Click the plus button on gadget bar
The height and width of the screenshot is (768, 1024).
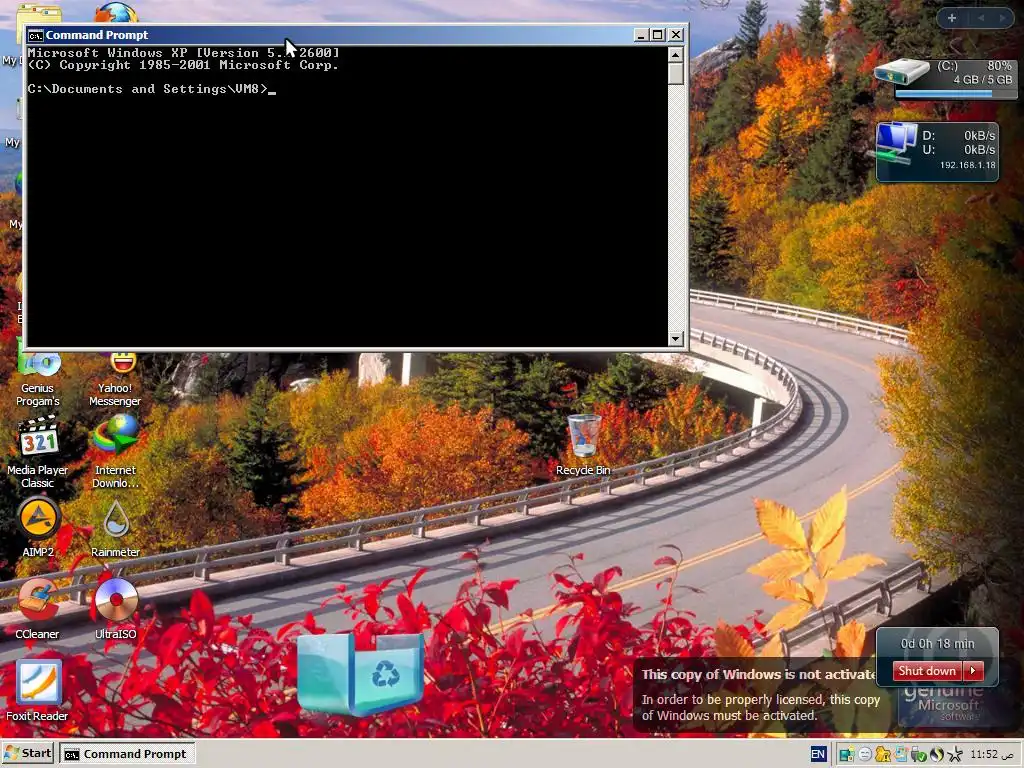[x=952, y=18]
